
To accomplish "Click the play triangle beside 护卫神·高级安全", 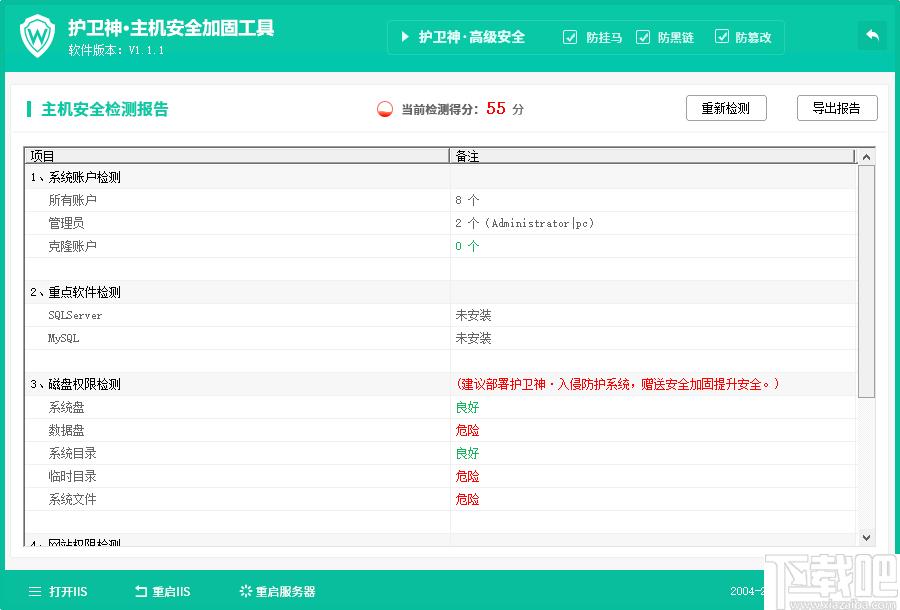I will point(405,37).
